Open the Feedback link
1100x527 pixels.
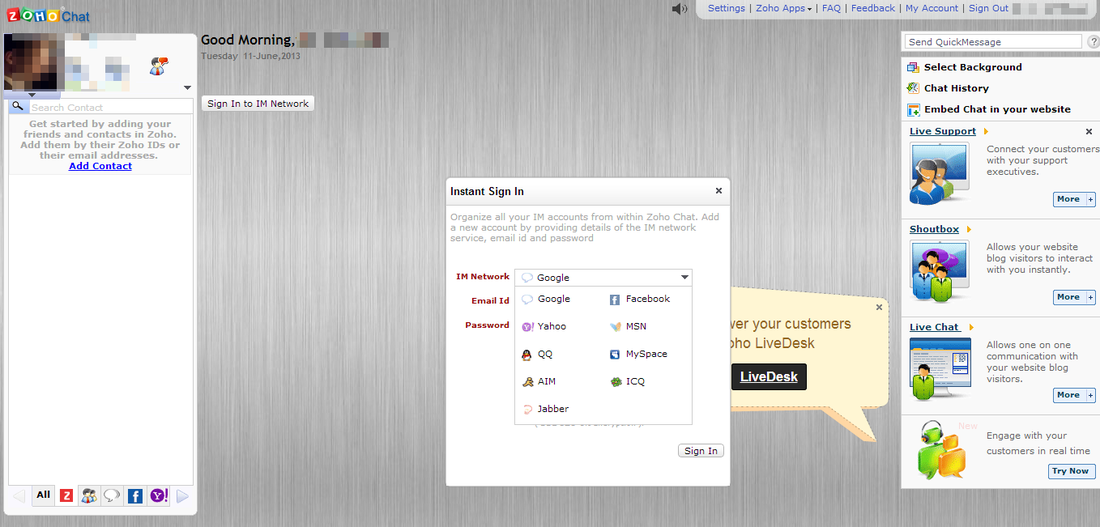(873, 8)
